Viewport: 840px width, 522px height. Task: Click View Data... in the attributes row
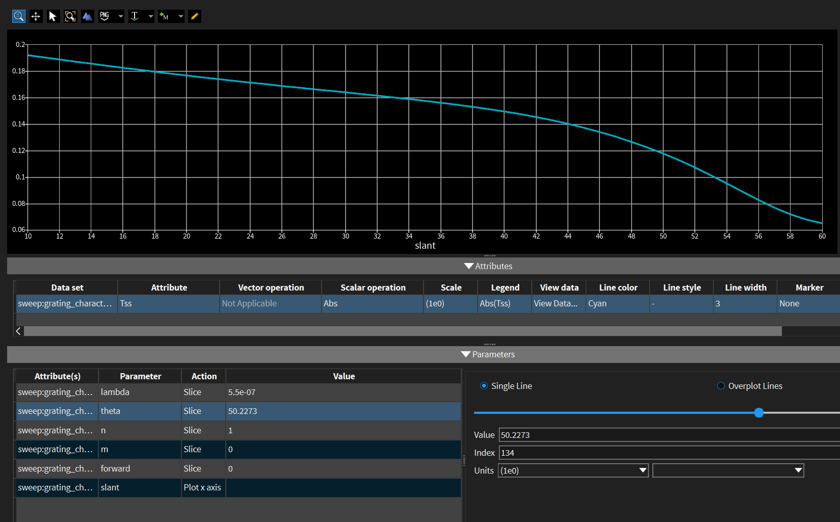coord(558,303)
